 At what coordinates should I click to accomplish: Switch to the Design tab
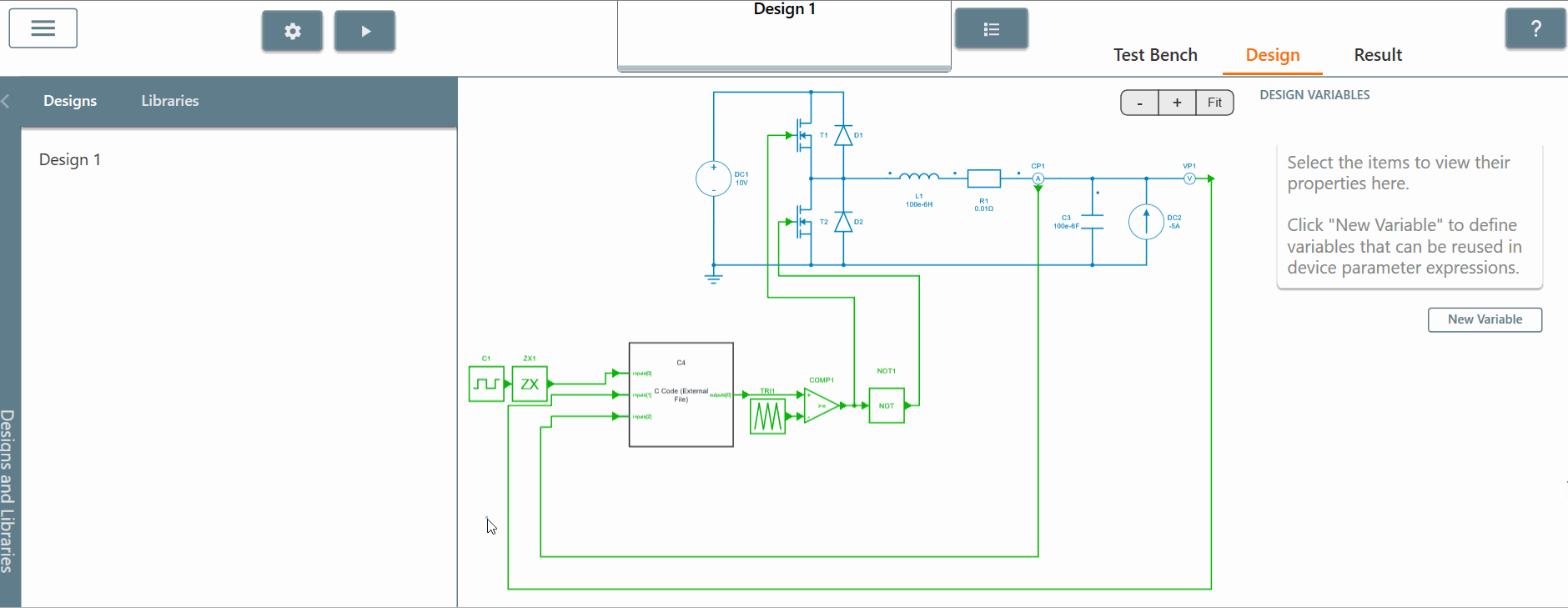coord(1273,55)
